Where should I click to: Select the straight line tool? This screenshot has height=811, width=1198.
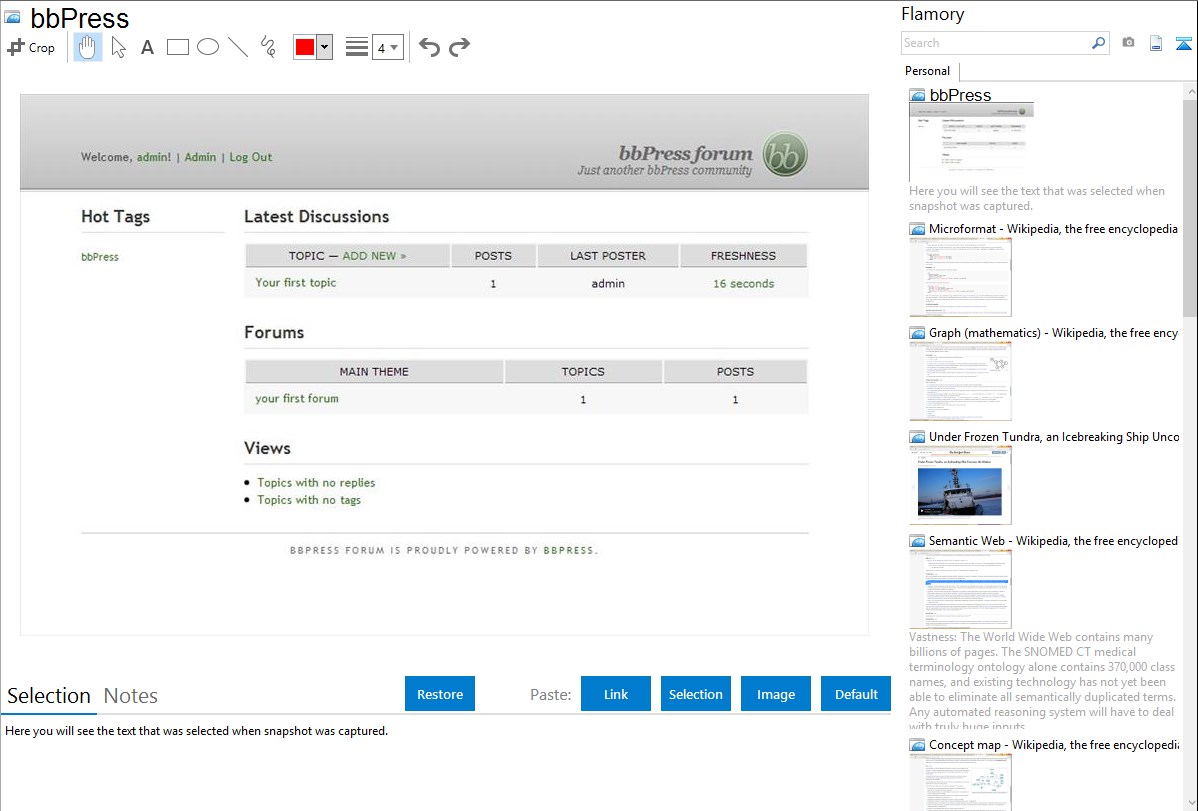coord(238,47)
